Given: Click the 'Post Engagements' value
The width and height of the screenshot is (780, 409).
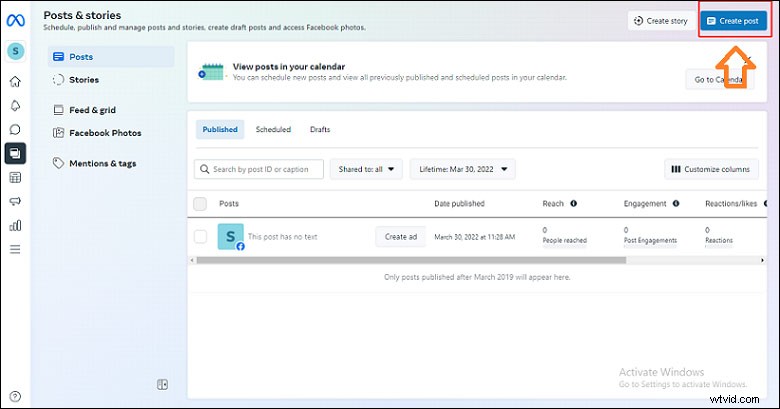Looking at the screenshot, I should [x=650, y=240].
